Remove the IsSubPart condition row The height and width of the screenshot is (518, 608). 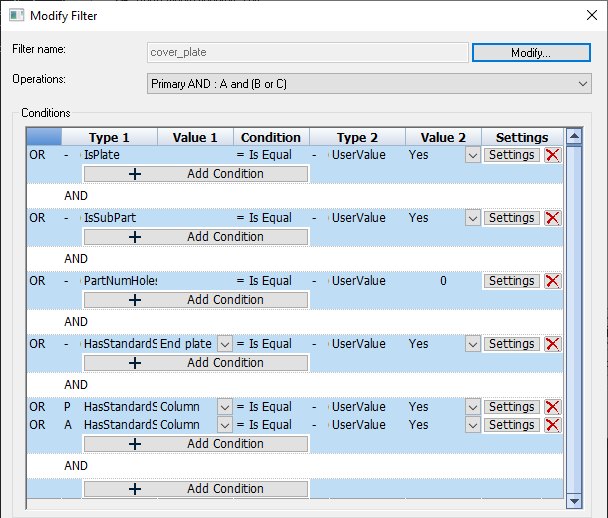pos(552,218)
